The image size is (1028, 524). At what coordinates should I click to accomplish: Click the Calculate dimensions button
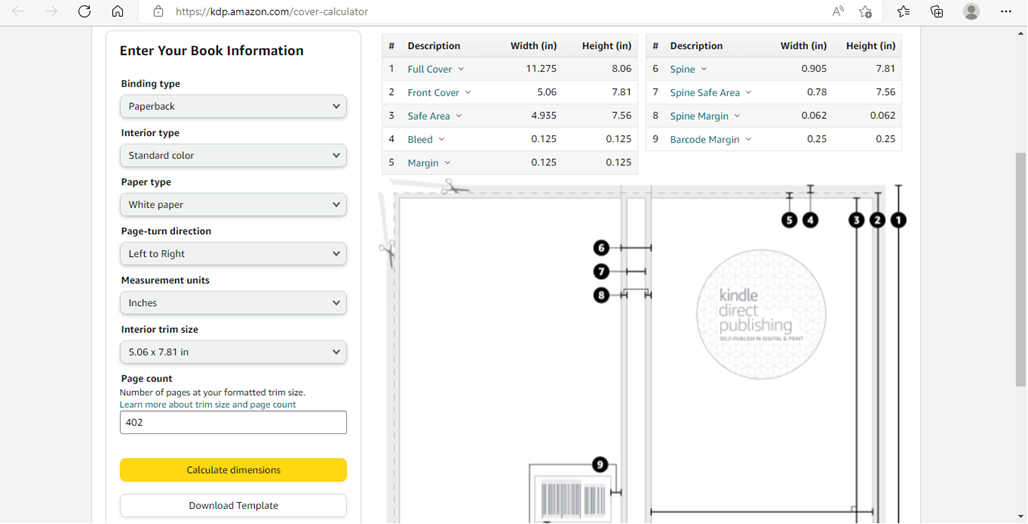click(x=233, y=470)
